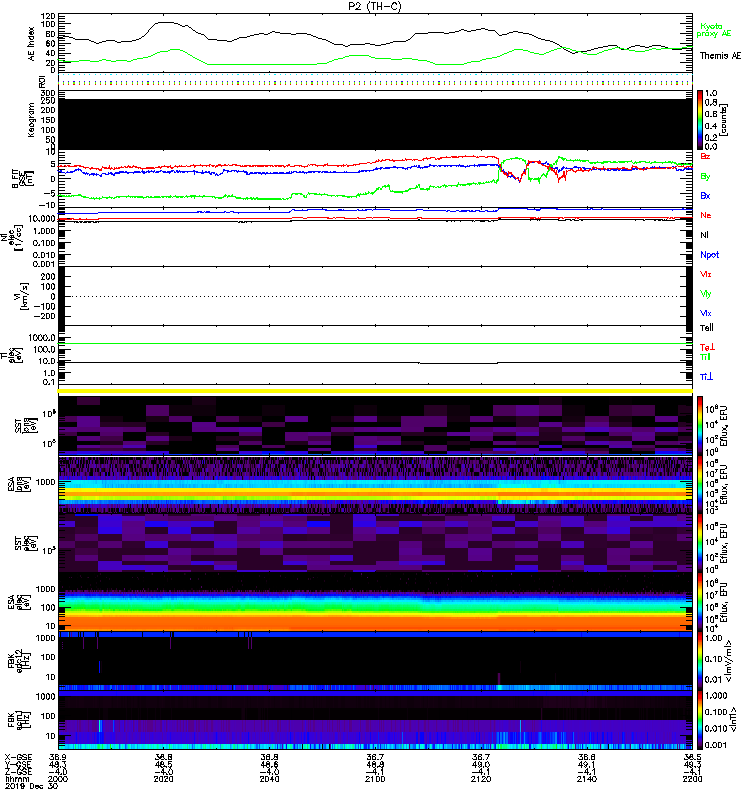Click the "FBK edc12 [Hz]" axis label

(x=19, y=659)
